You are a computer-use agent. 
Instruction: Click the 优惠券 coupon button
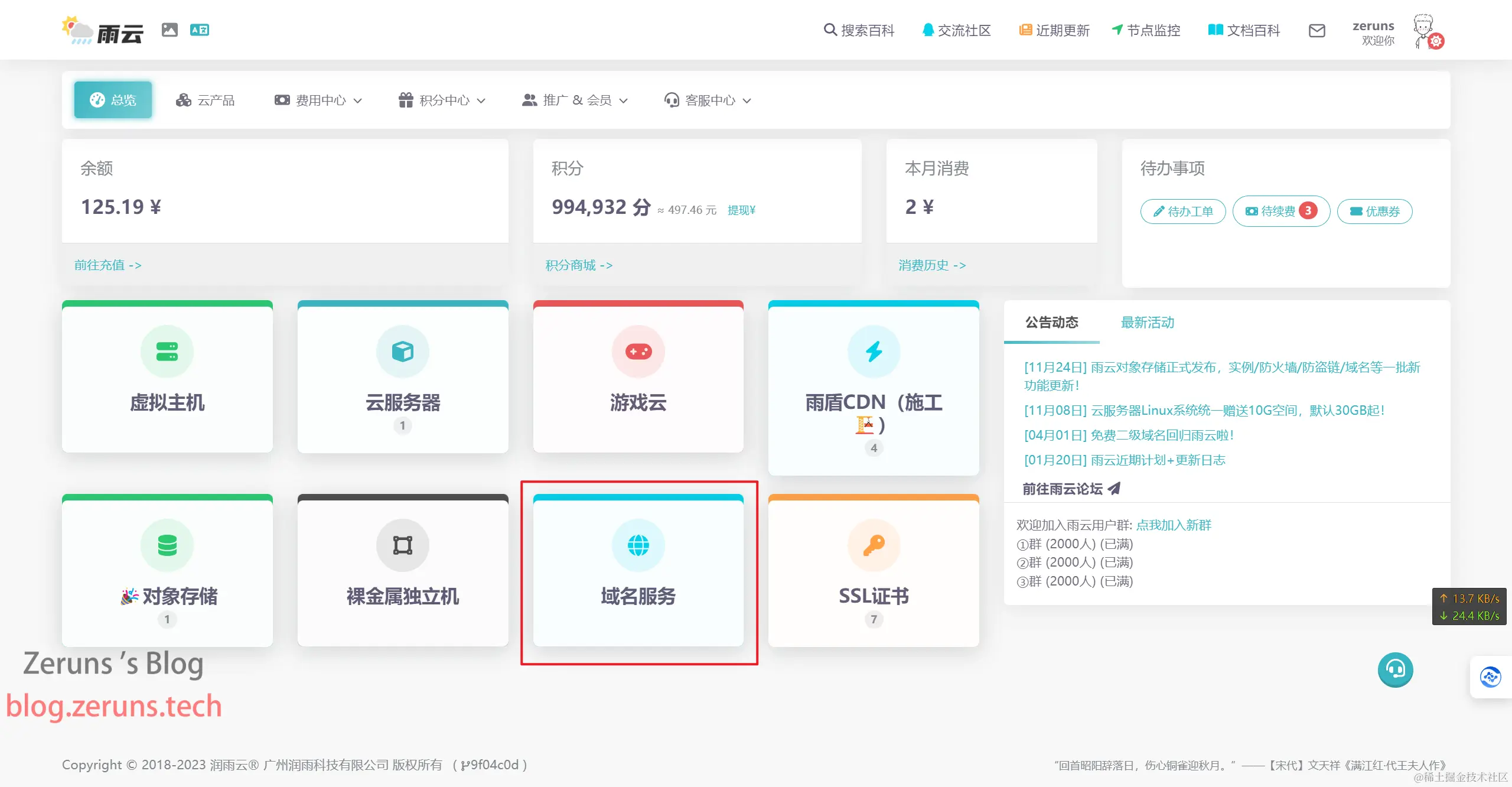[1374, 212]
